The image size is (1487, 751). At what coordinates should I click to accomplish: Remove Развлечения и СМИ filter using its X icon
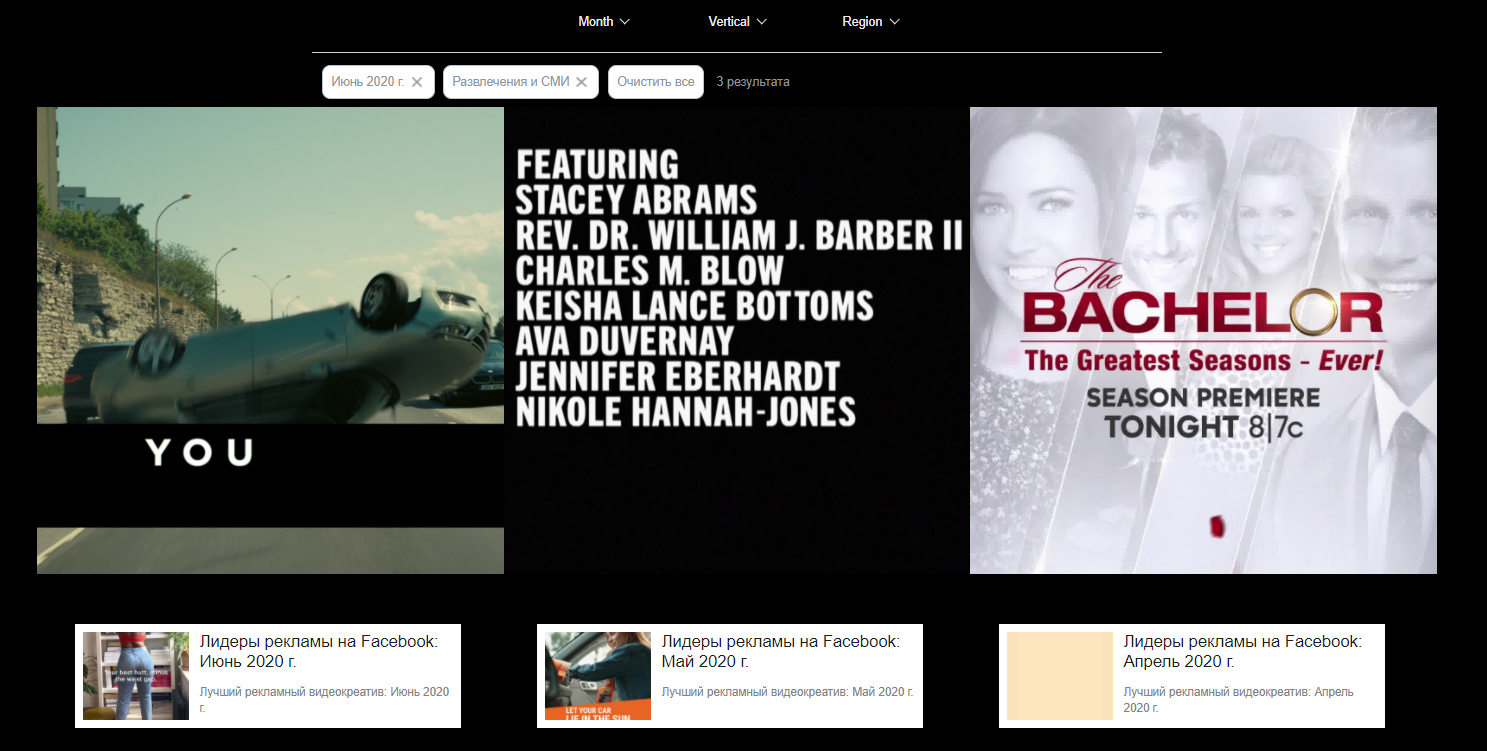pos(581,82)
